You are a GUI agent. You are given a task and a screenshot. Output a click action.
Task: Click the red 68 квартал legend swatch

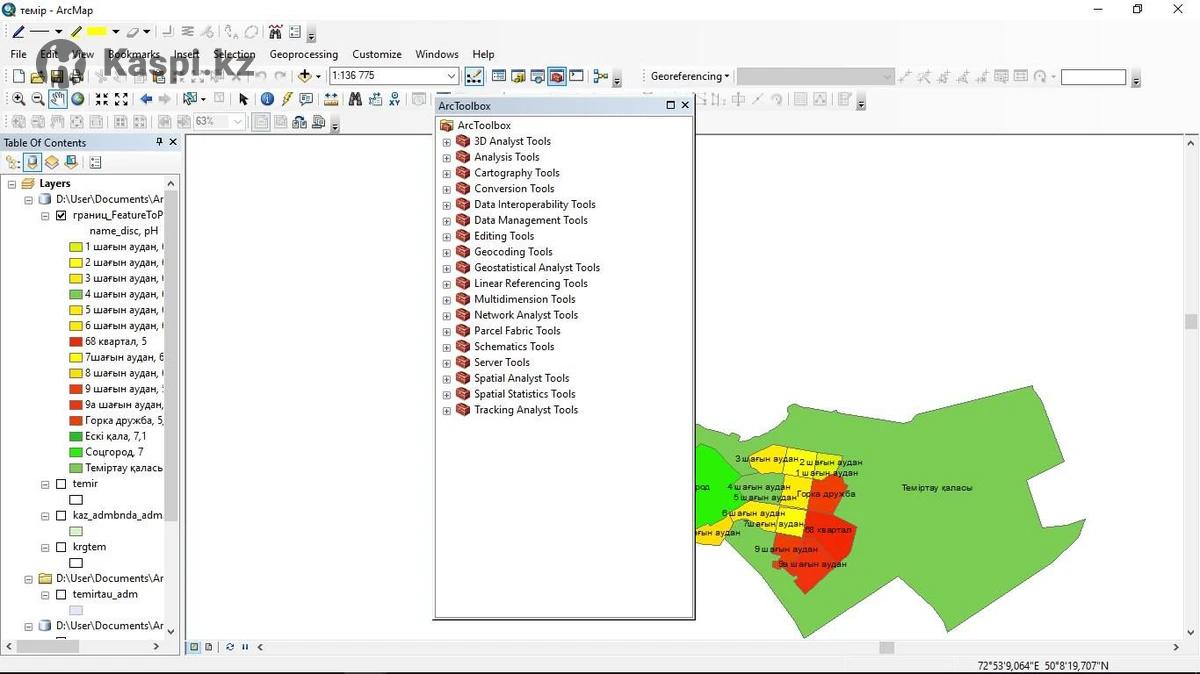pos(76,342)
